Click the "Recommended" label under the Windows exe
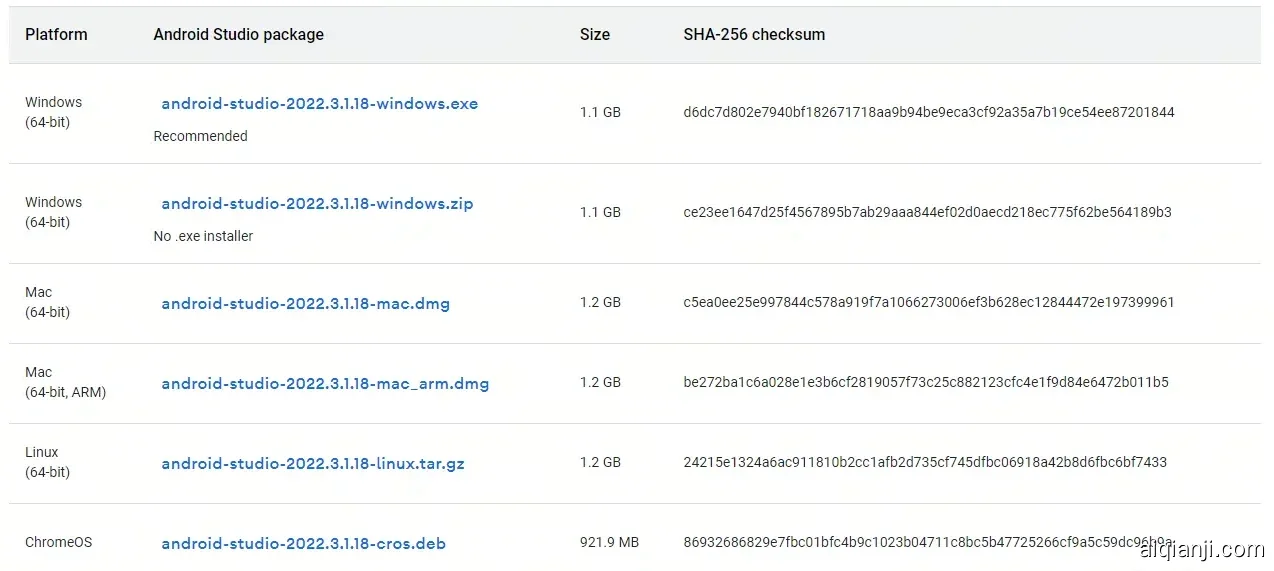Viewport: 1274px width, 571px height. 200,137
